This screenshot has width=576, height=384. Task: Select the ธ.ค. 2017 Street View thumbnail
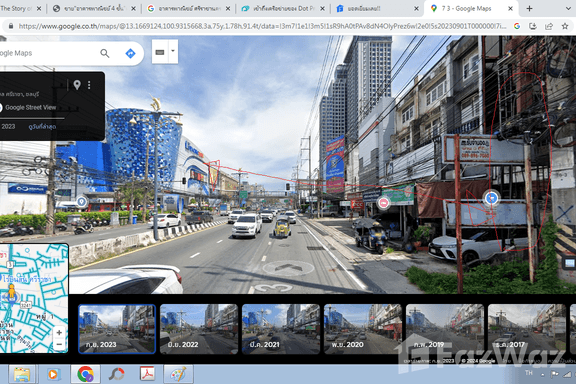click(x=526, y=329)
